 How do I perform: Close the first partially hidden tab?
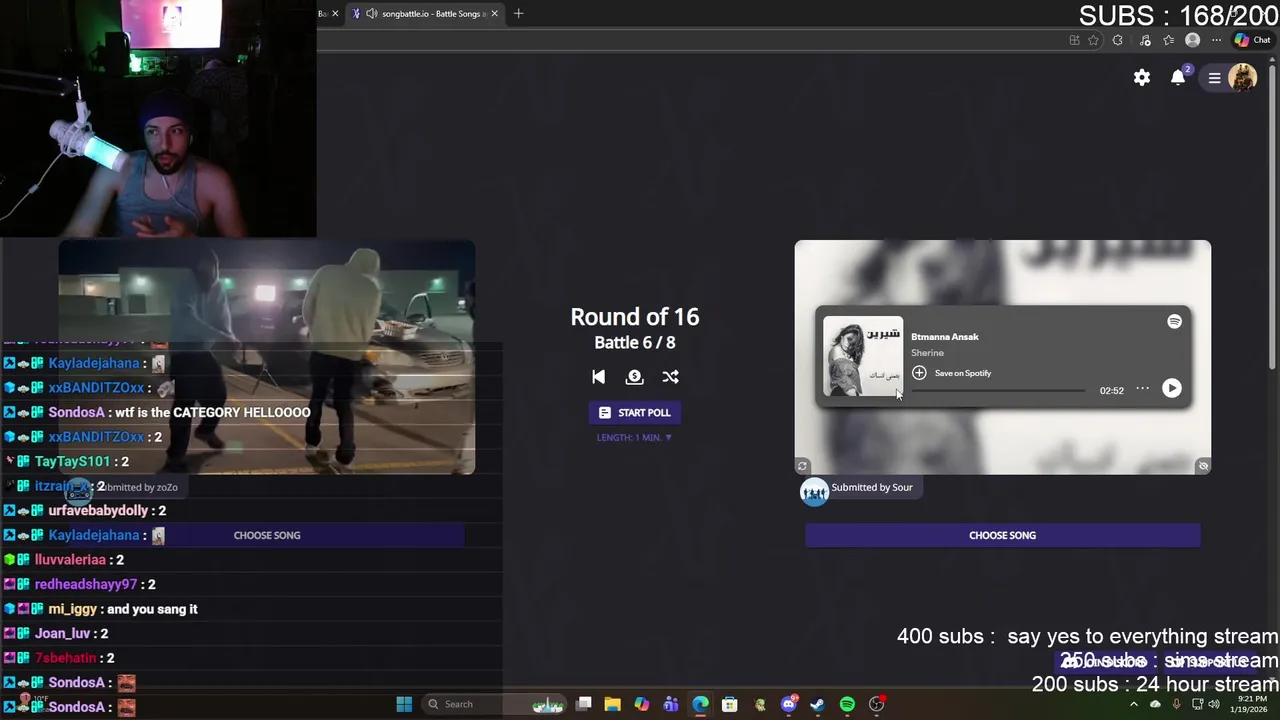[335, 14]
